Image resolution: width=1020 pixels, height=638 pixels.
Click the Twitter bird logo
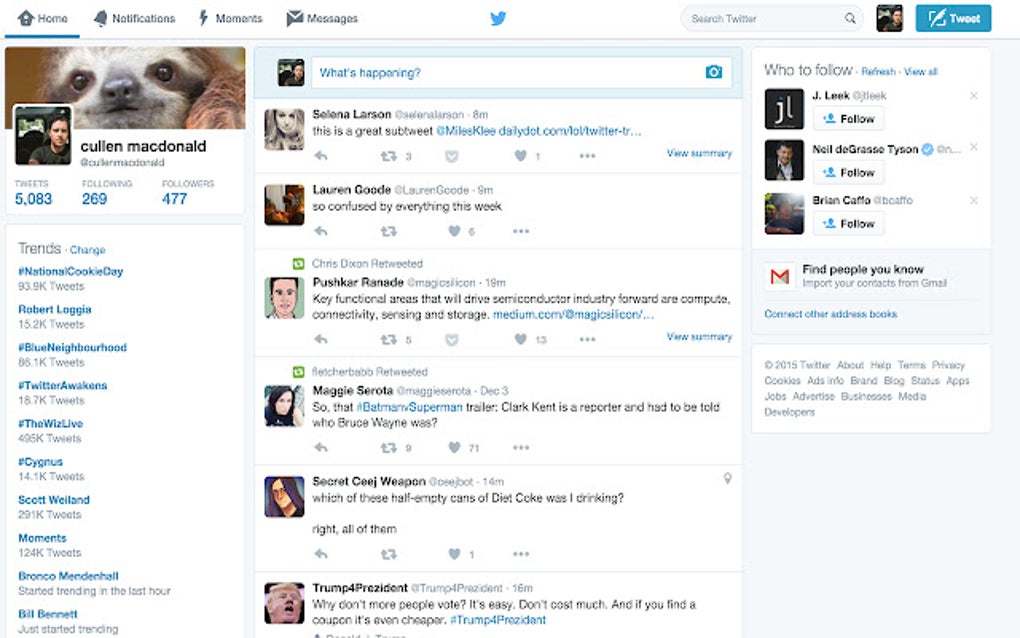pyautogui.click(x=498, y=18)
